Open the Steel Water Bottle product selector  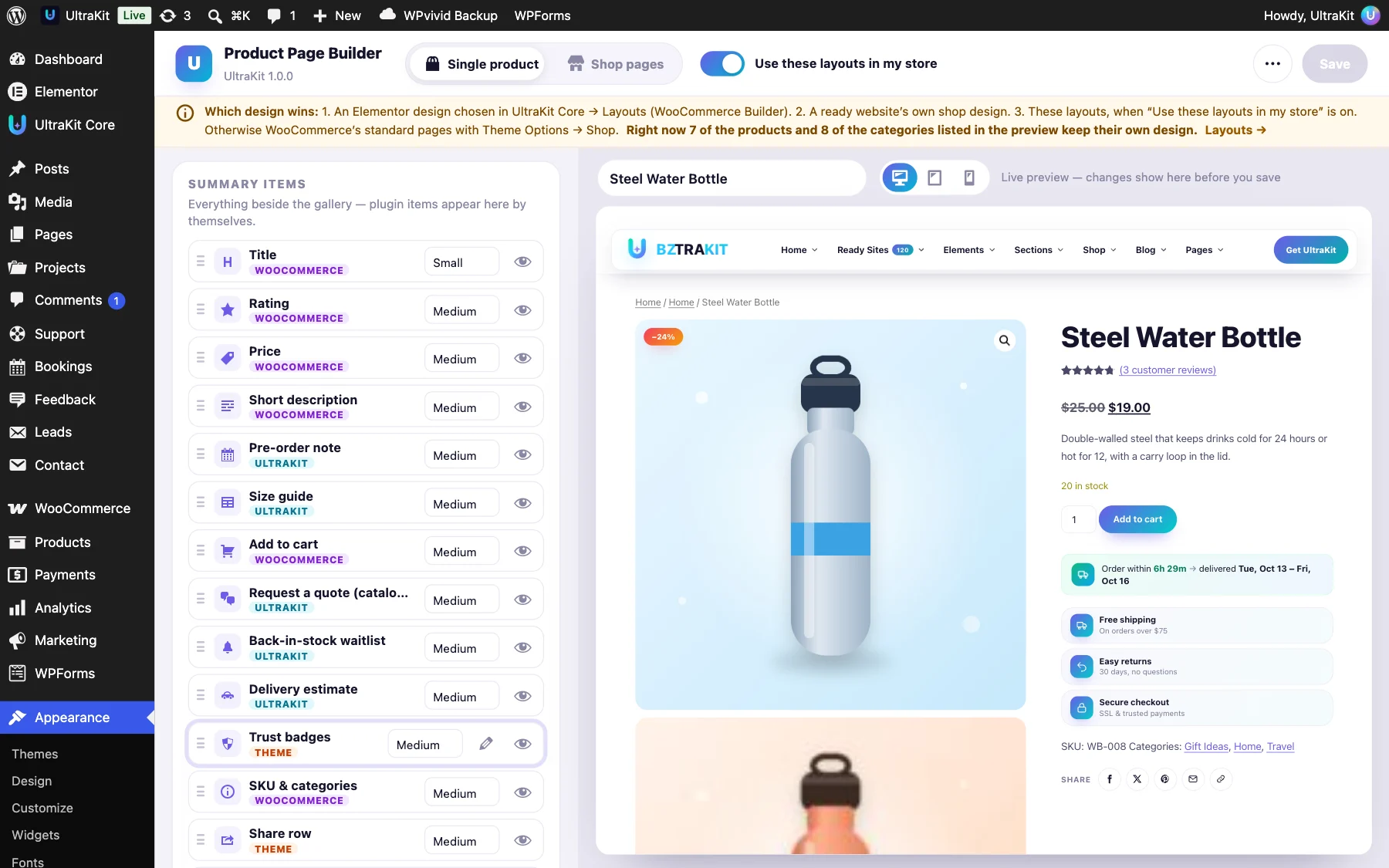[732, 178]
